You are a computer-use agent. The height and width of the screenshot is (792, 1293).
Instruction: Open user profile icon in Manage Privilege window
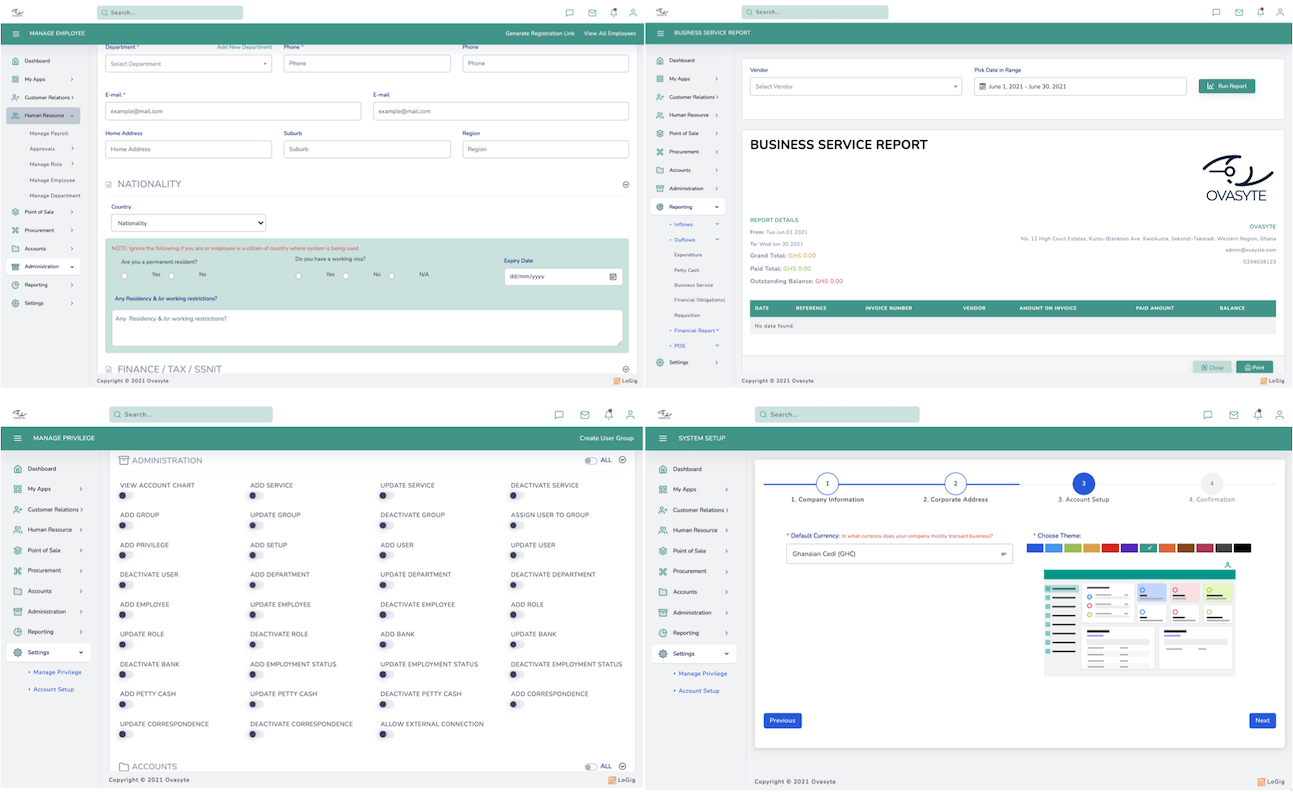630,414
